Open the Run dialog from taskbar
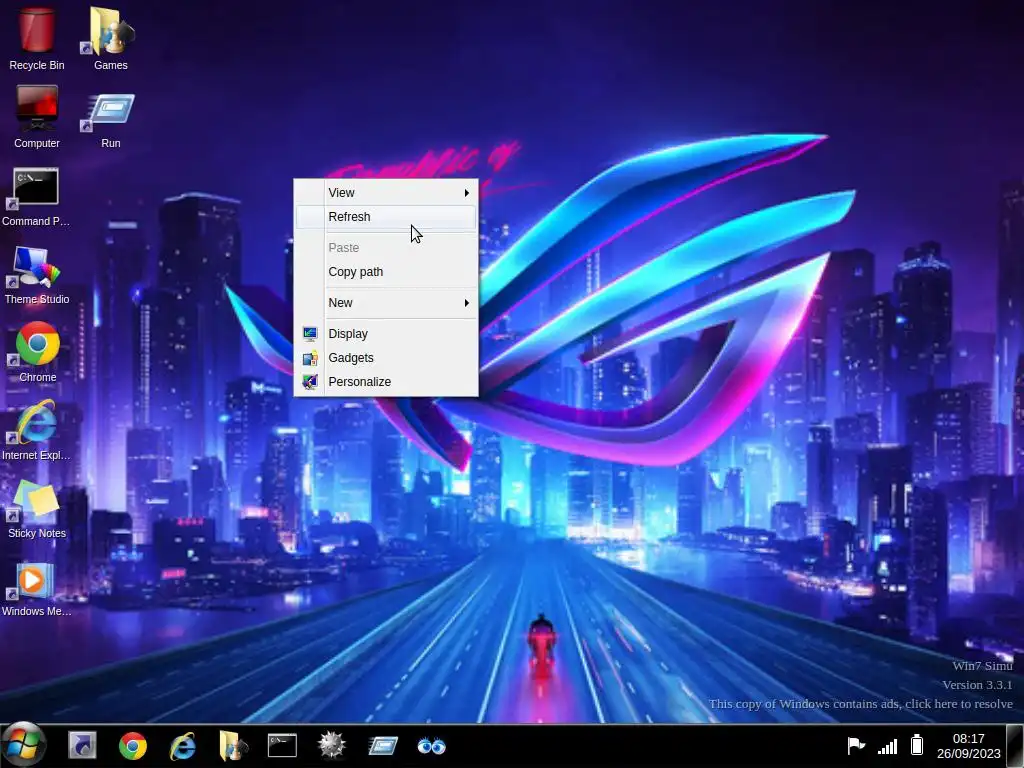Image resolution: width=1024 pixels, height=768 pixels. (383, 746)
